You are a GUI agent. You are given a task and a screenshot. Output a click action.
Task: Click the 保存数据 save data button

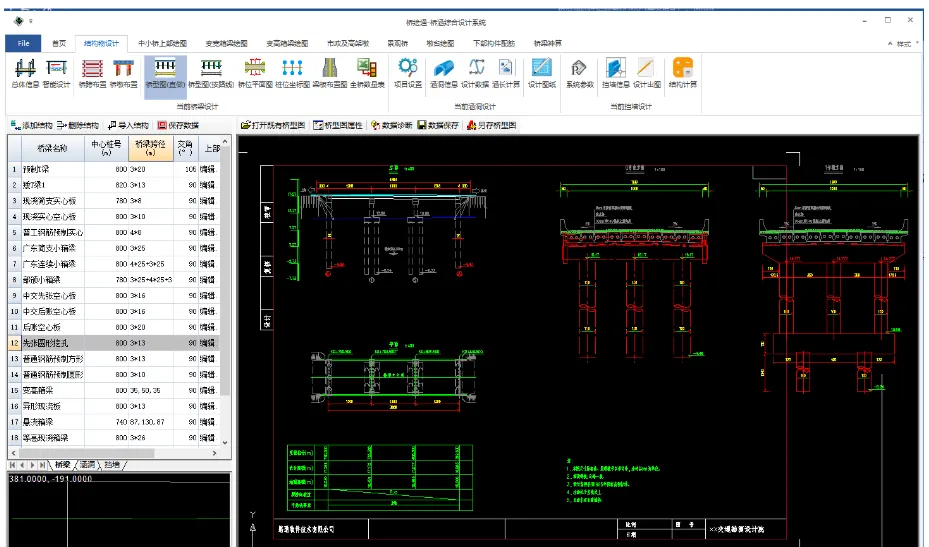click(178, 125)
